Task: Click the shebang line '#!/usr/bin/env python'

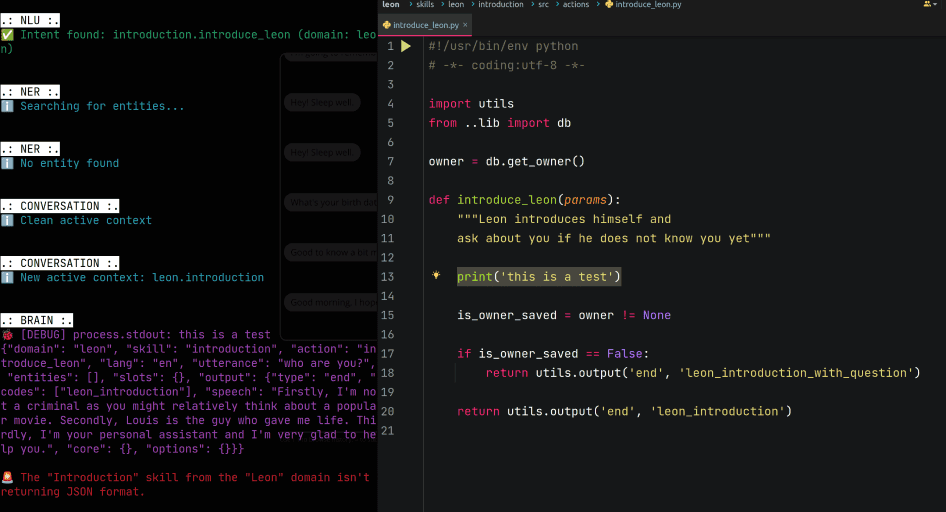Action: (x=503, y=46)
